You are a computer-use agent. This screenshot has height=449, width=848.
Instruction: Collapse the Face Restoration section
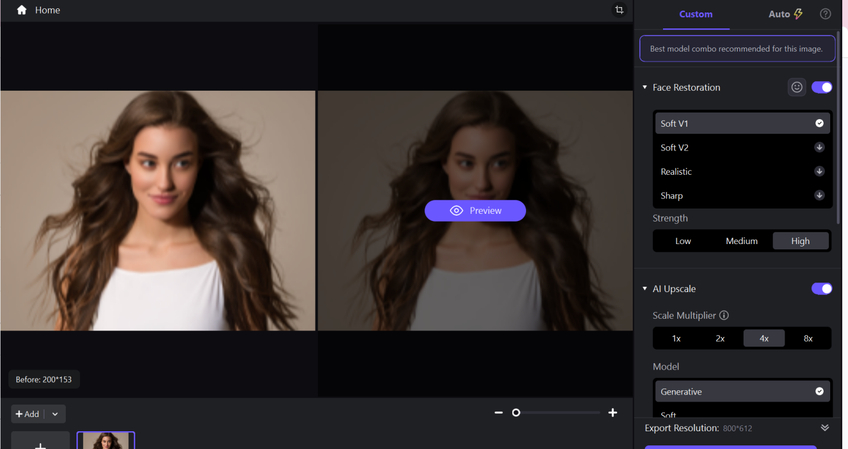coord(645,87)
